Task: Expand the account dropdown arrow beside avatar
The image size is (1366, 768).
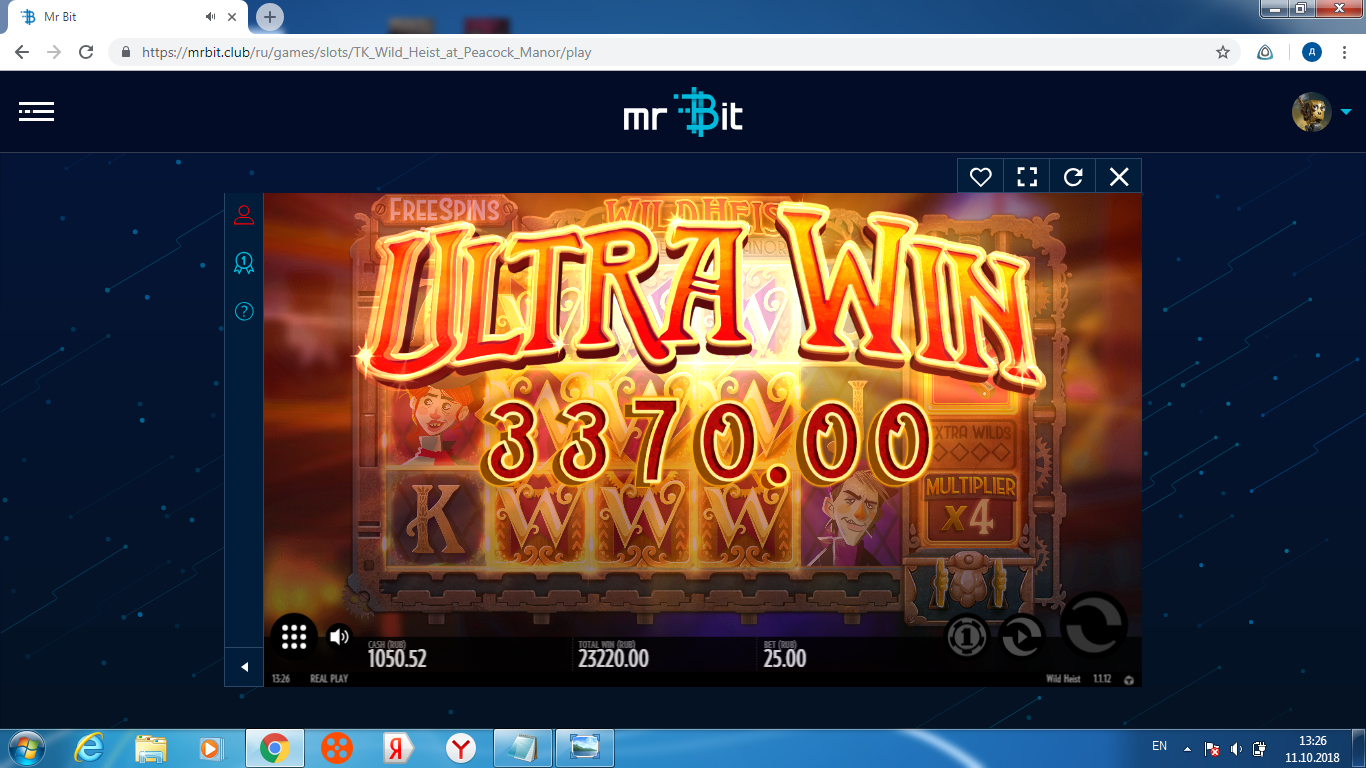Action: [1346, 112]
